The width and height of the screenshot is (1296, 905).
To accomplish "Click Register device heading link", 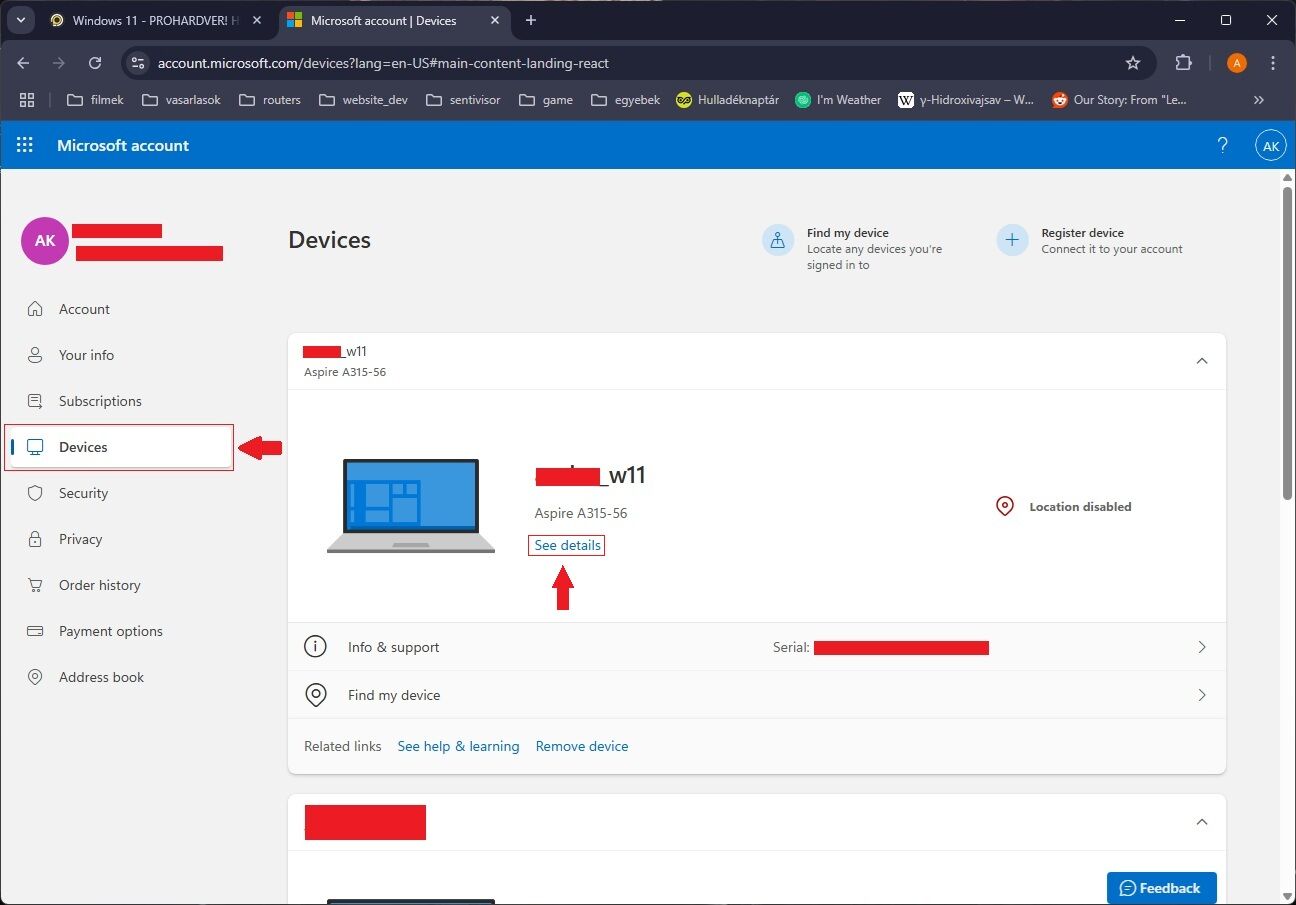I will click(1082, 233).
